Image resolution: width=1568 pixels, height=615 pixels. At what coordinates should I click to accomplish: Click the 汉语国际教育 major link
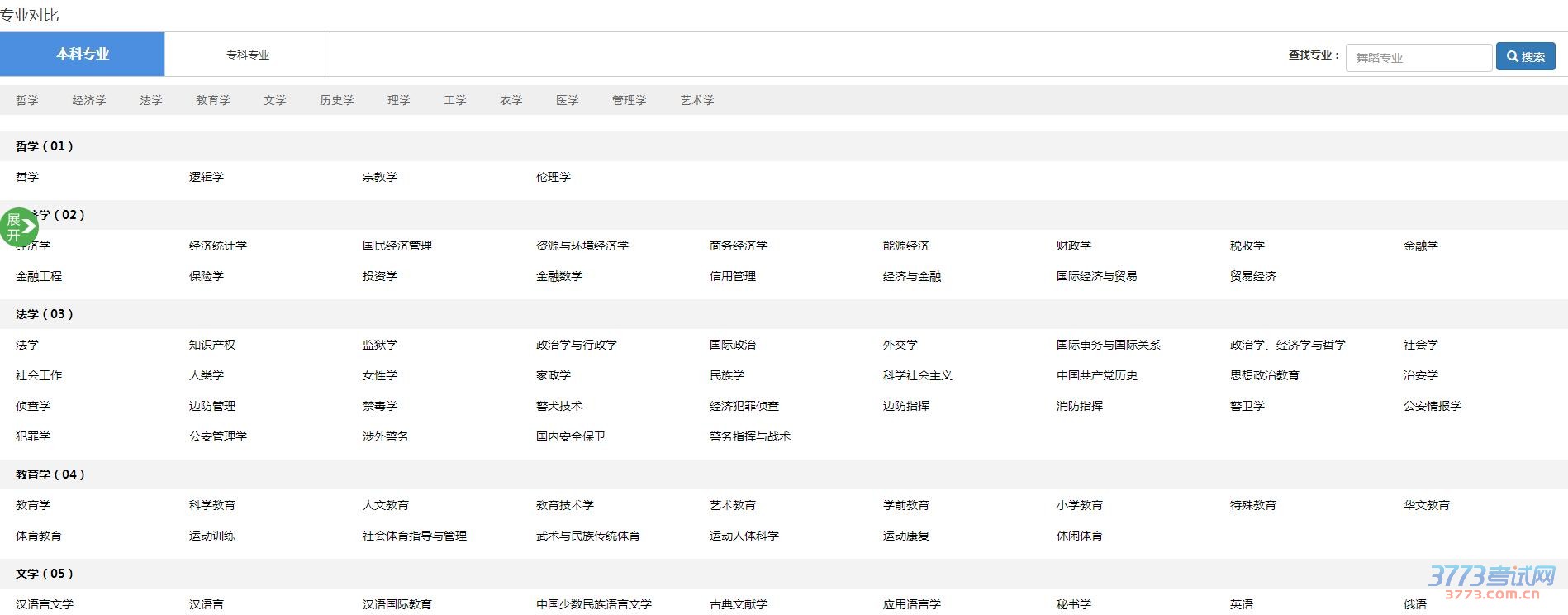pos(397,604)
